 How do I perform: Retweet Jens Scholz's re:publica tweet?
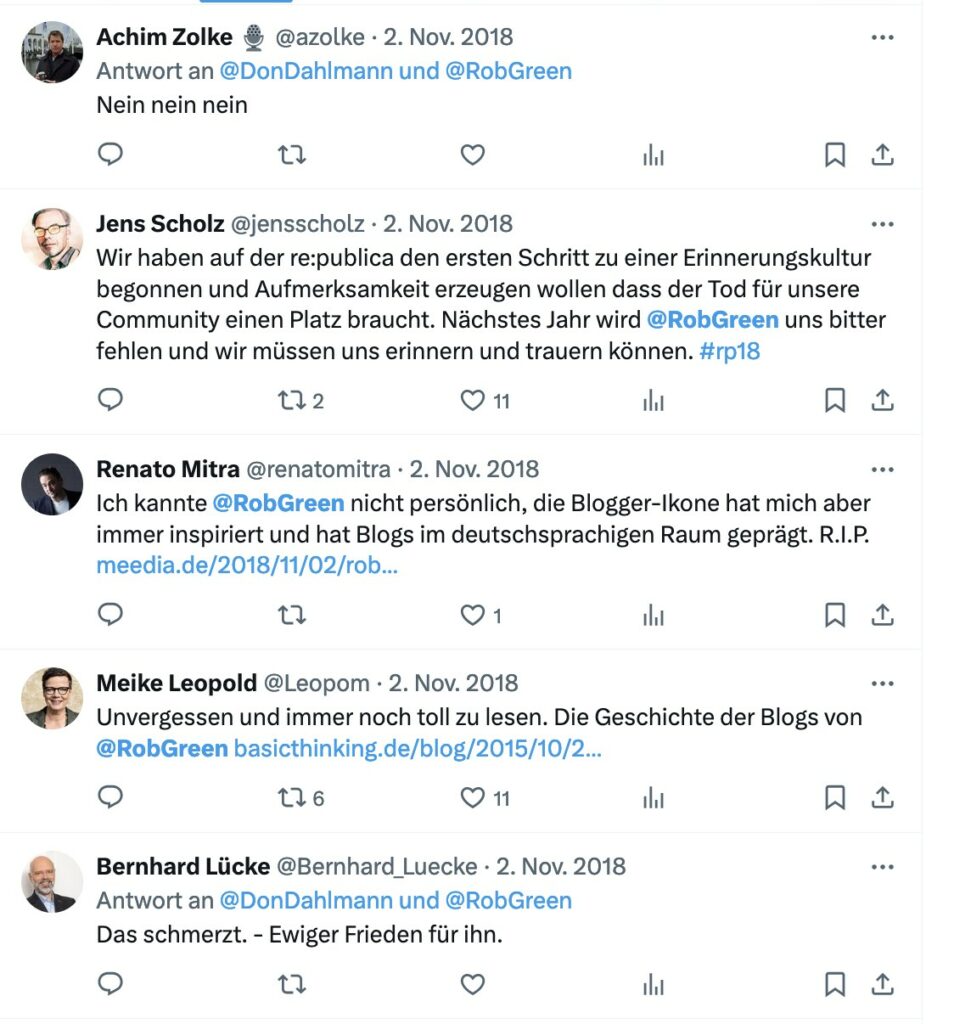pyautogui.click(x=291, y=400)
